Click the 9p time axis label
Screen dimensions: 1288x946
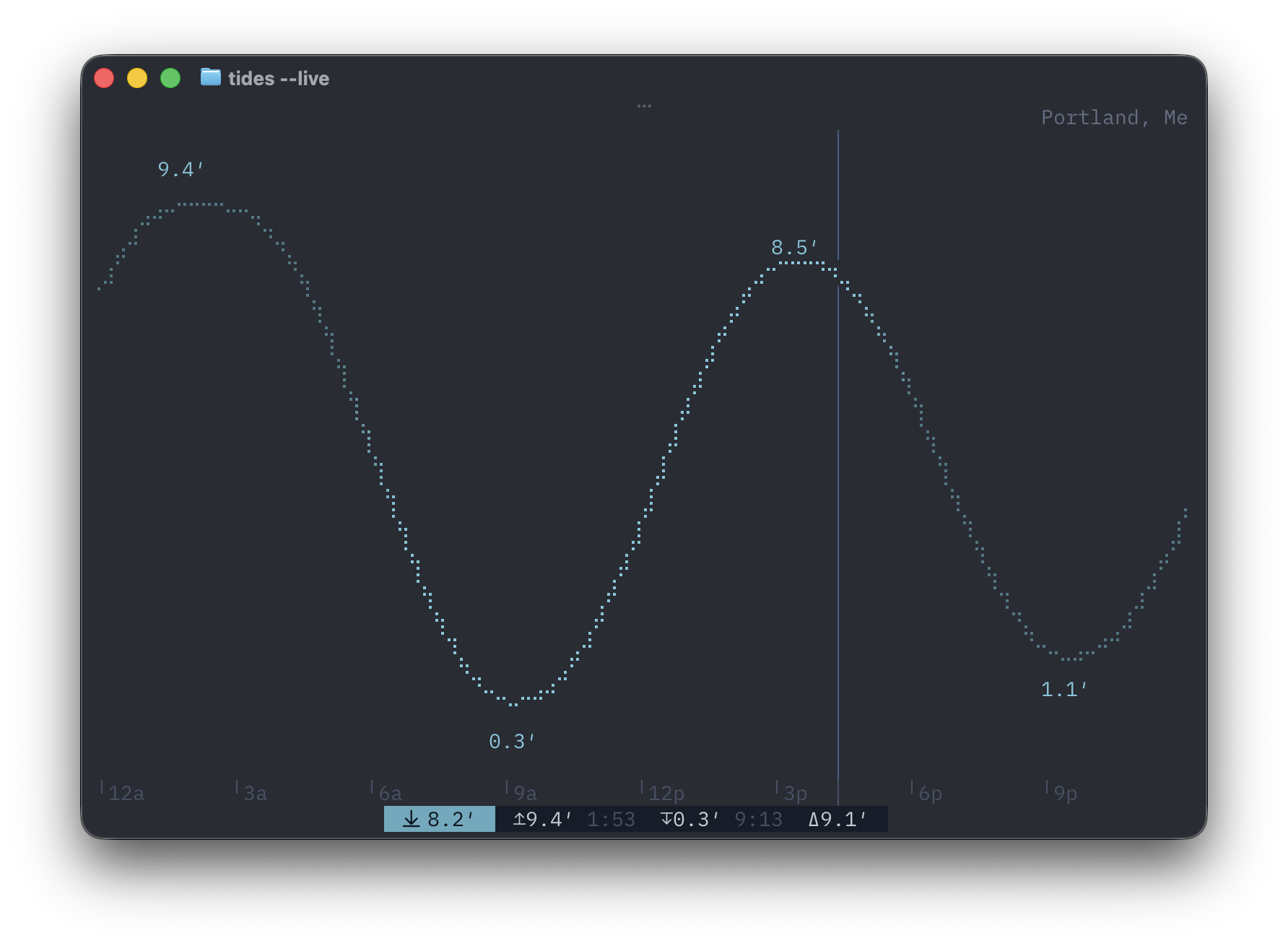pyautogui.click(x=1066, y=794)
